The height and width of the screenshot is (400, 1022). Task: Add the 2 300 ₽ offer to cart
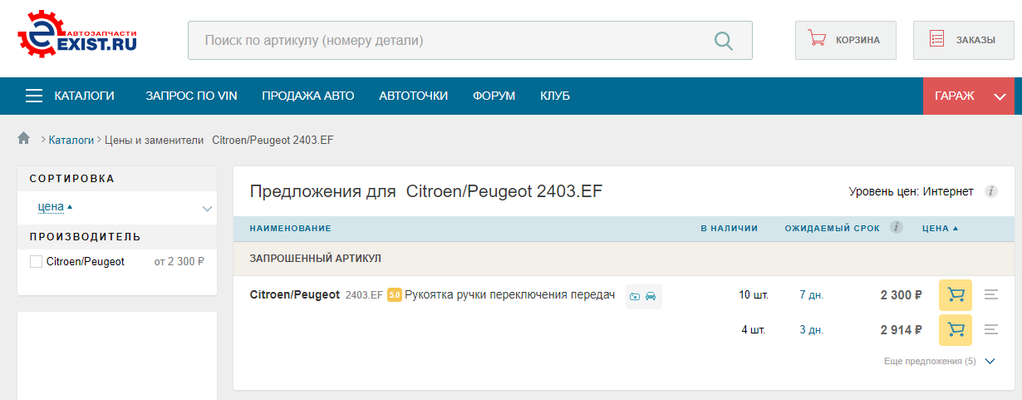[956, 295]
